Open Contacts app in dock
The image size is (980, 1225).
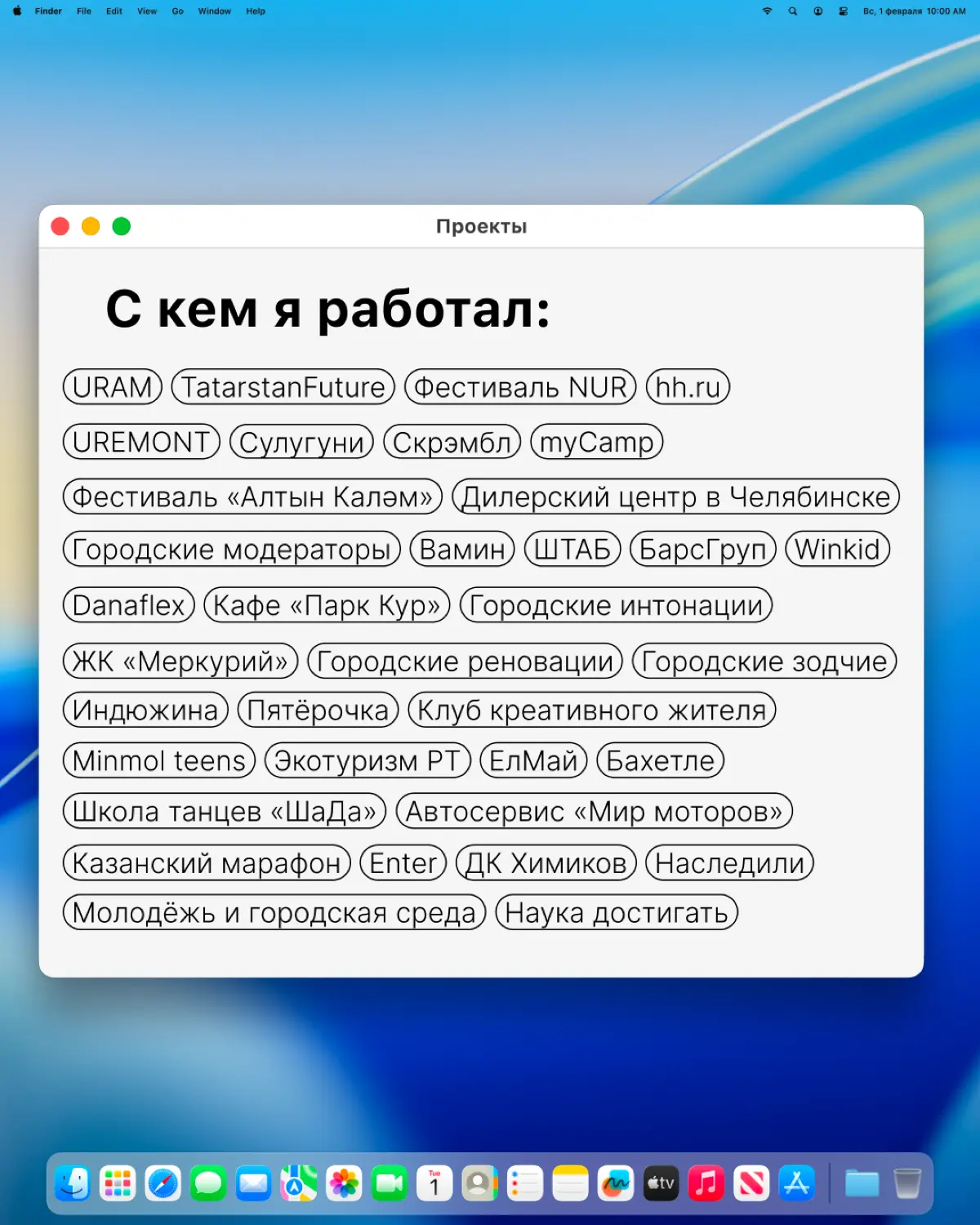pyautogui.click(x=480, y=1183)
